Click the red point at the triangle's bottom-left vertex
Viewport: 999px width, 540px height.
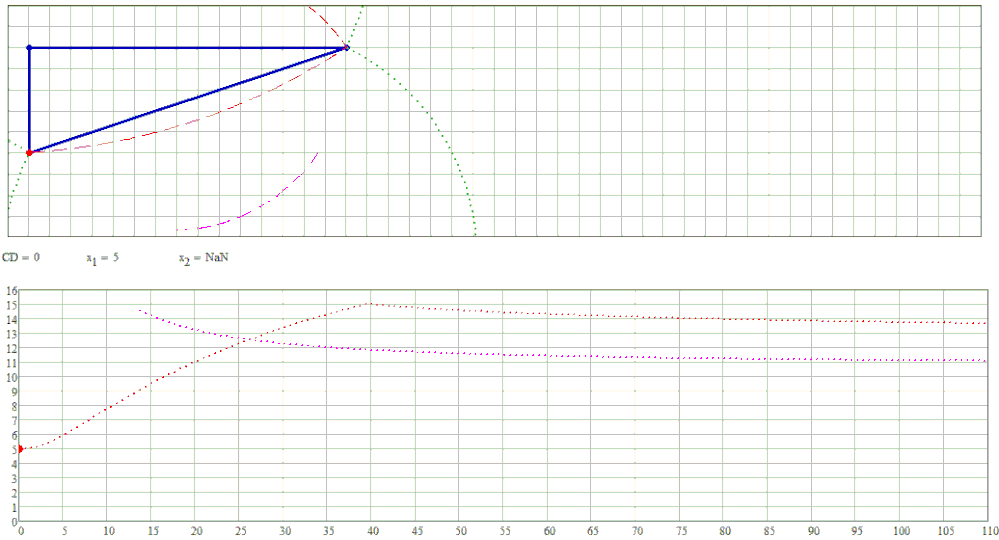[x=29, y=153]
